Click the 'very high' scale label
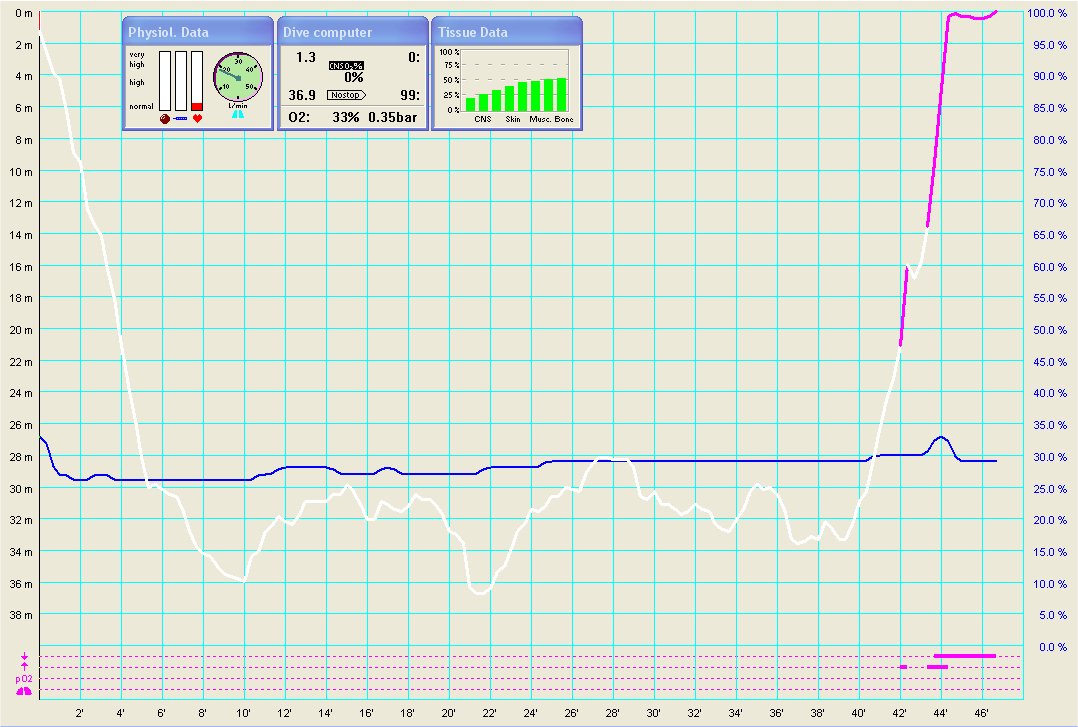This screenshot has height=727, width=1078. pos(137,59)
